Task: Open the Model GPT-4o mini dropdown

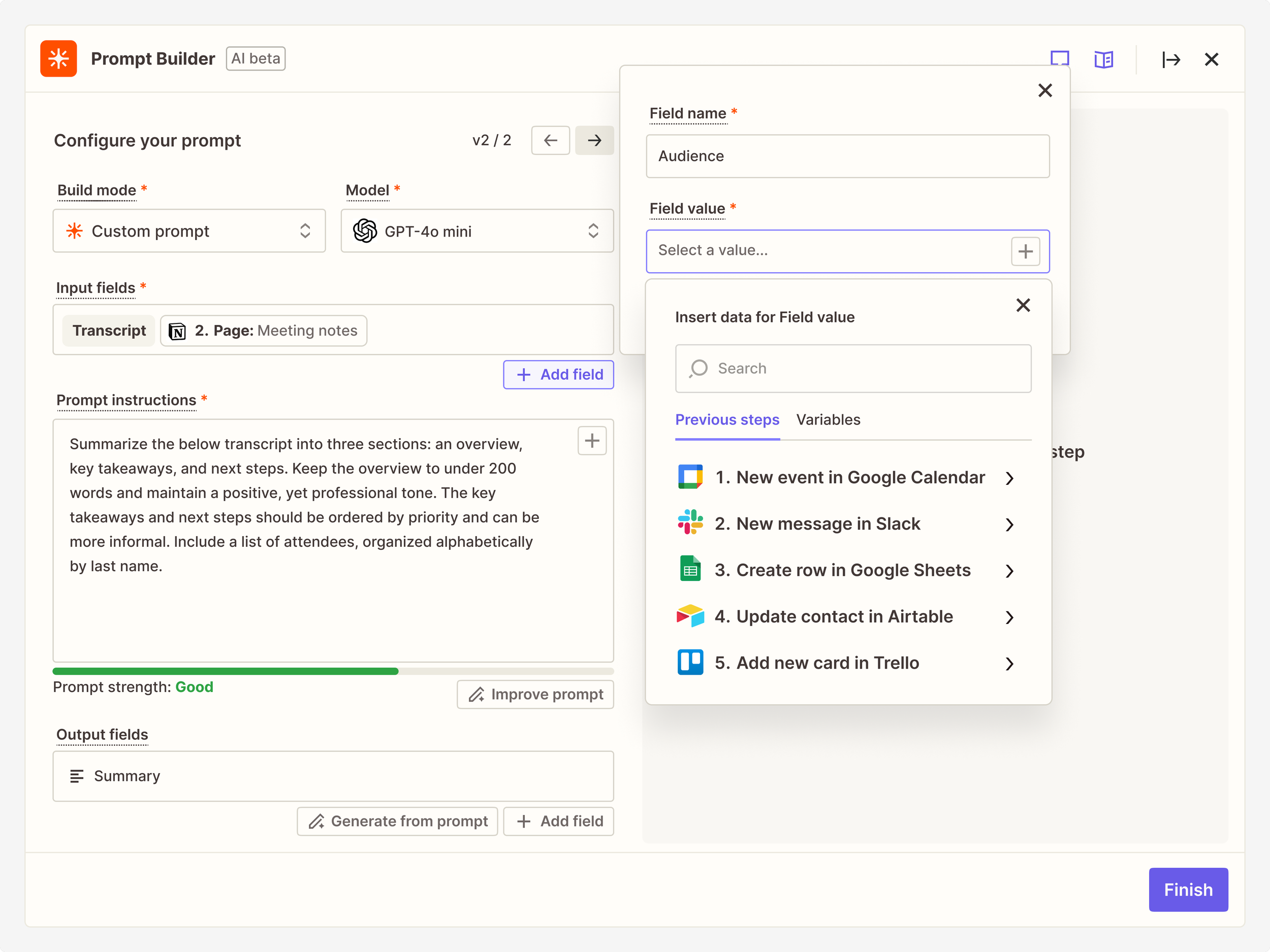Action: (x=477, y=231)
